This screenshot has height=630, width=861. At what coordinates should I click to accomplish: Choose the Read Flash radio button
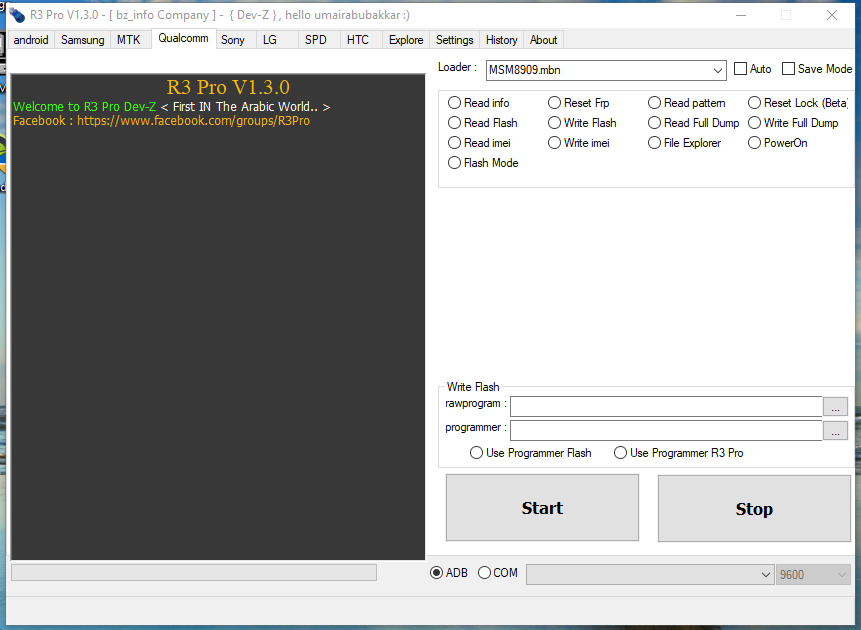tap(483, 123)
